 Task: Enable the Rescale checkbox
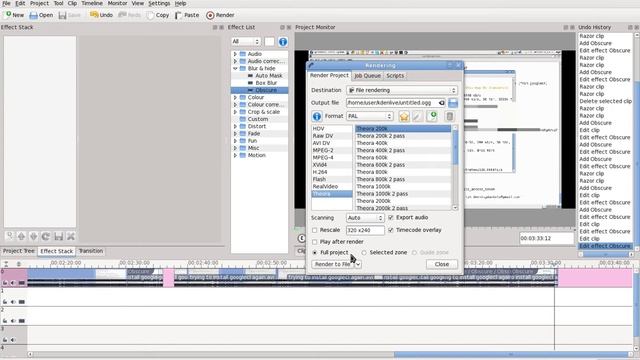click(315, 230)
